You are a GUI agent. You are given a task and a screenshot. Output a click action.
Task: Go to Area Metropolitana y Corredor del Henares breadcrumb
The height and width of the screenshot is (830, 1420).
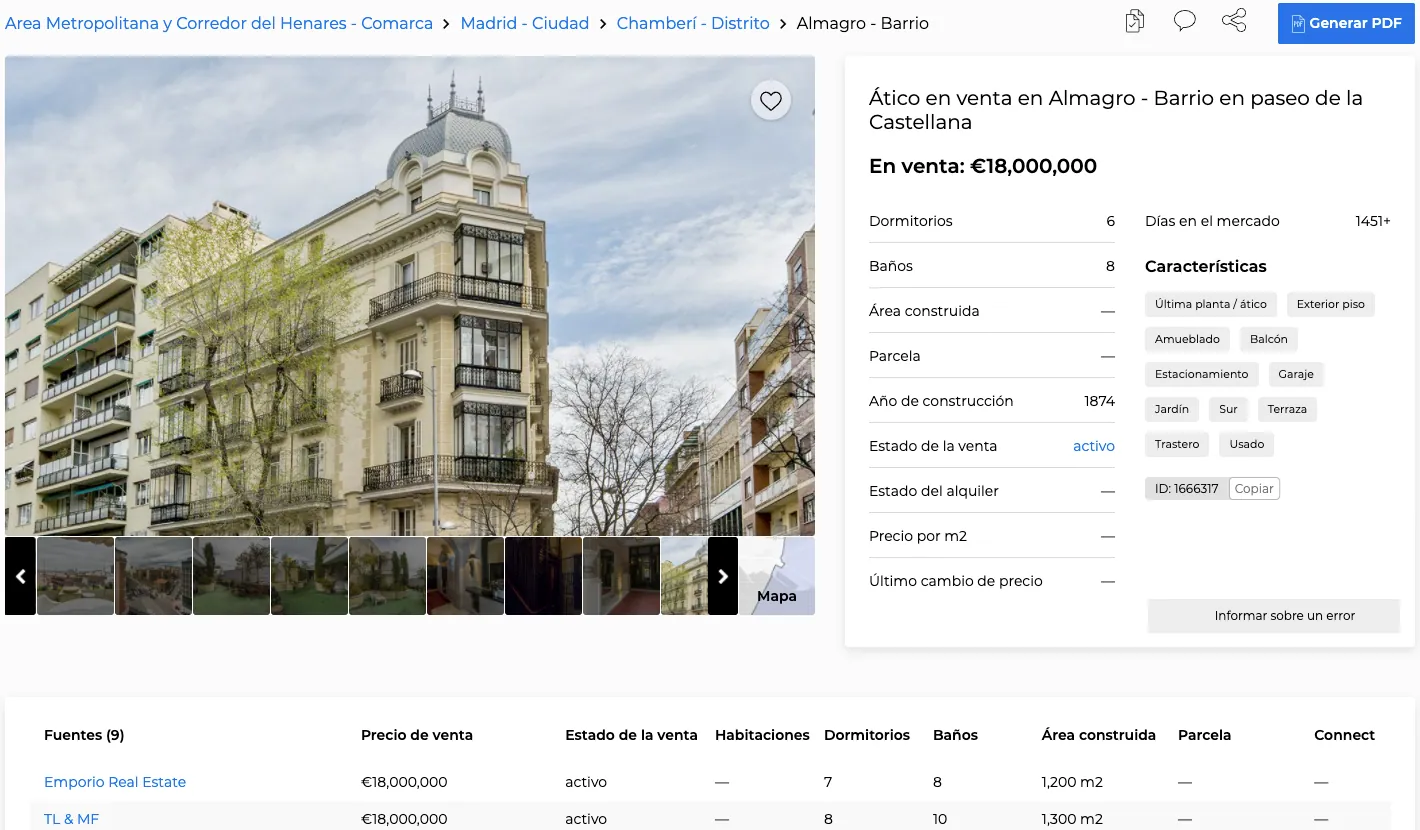tap(219, 23)
